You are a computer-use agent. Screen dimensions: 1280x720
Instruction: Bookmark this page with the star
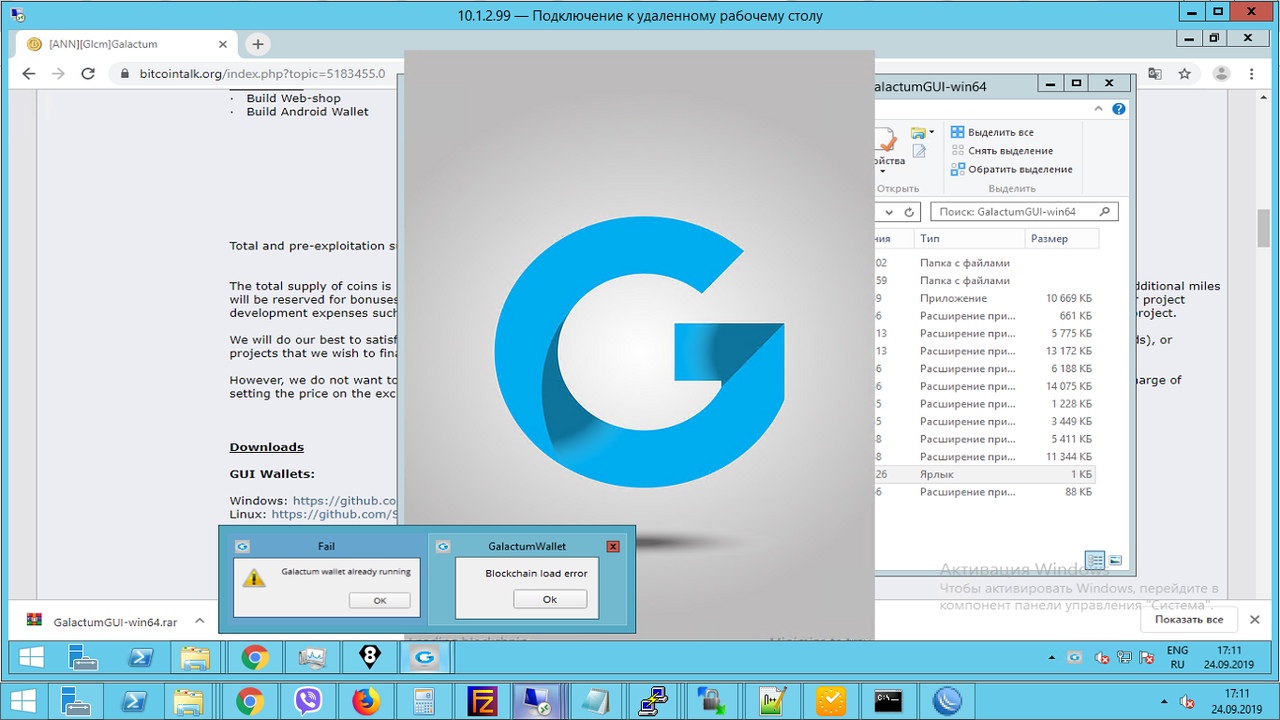tap(1185, 74)
